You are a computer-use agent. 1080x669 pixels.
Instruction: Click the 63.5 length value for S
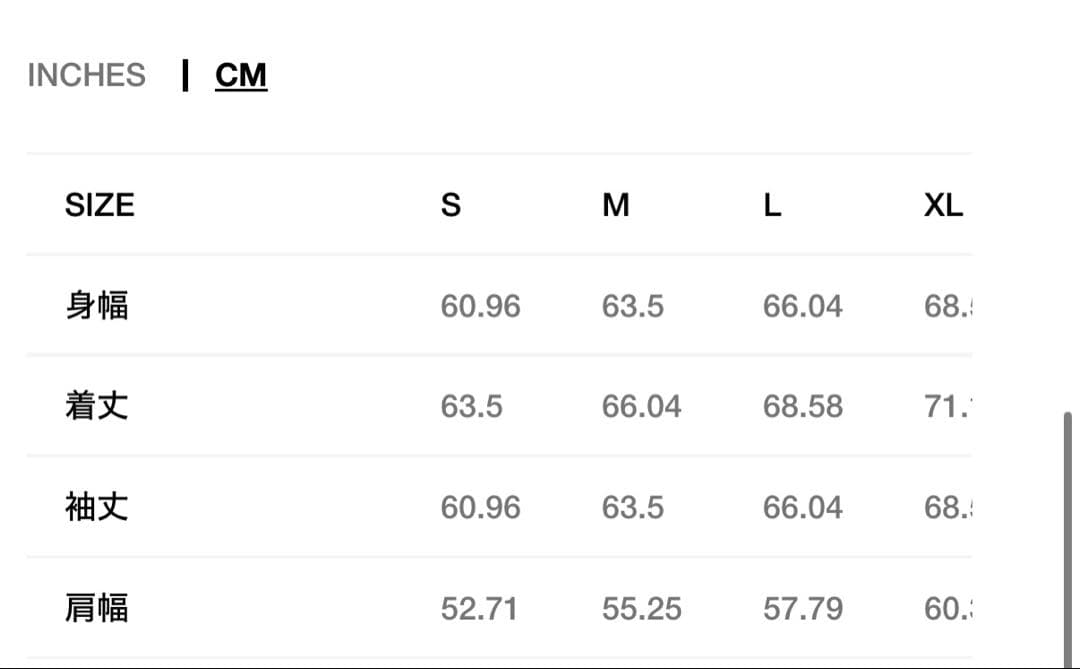click(x=471, y=406)
